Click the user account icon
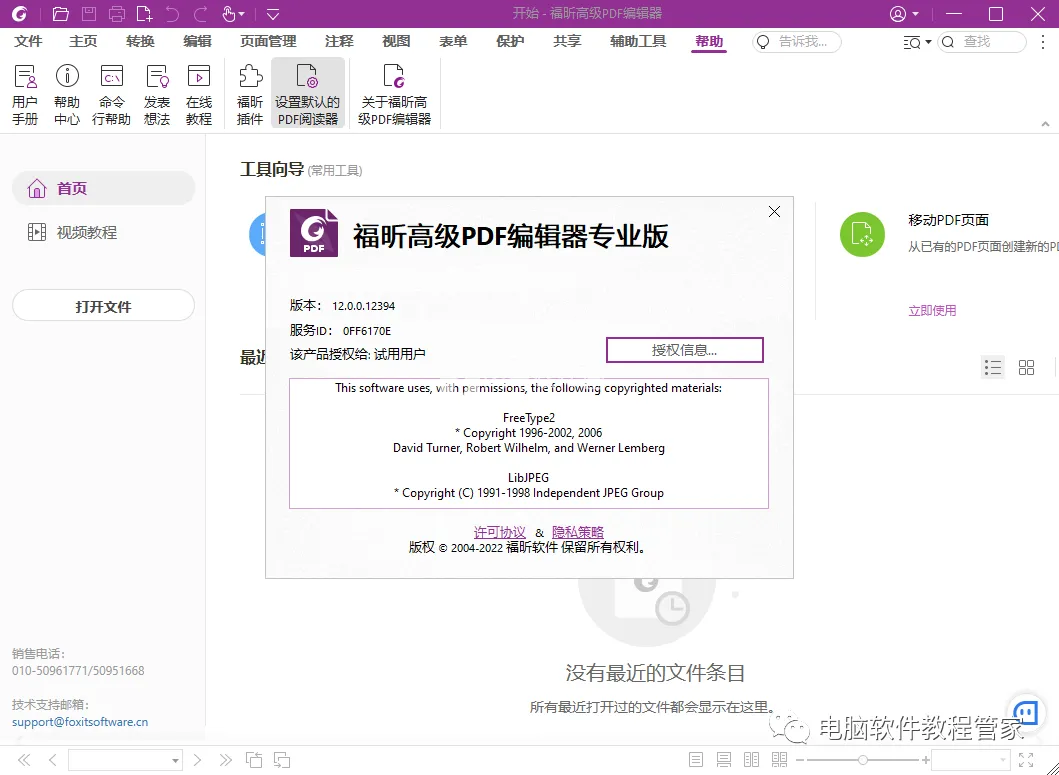This screenshot has width=1059, height=775. 898,14
